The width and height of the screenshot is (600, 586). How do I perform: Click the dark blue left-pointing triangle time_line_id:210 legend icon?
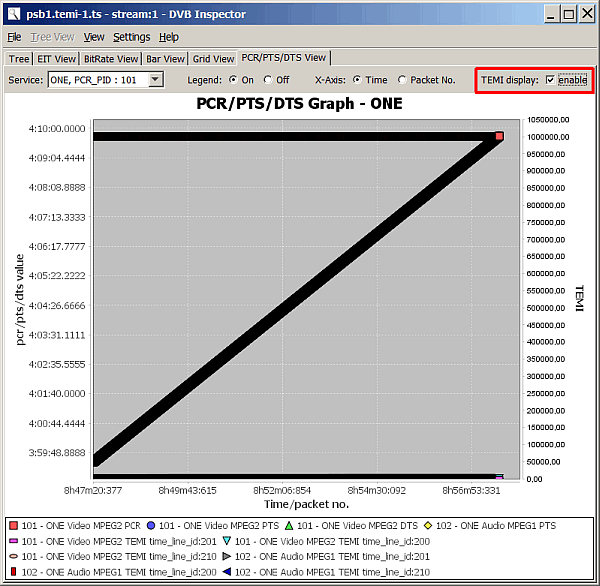226,572
